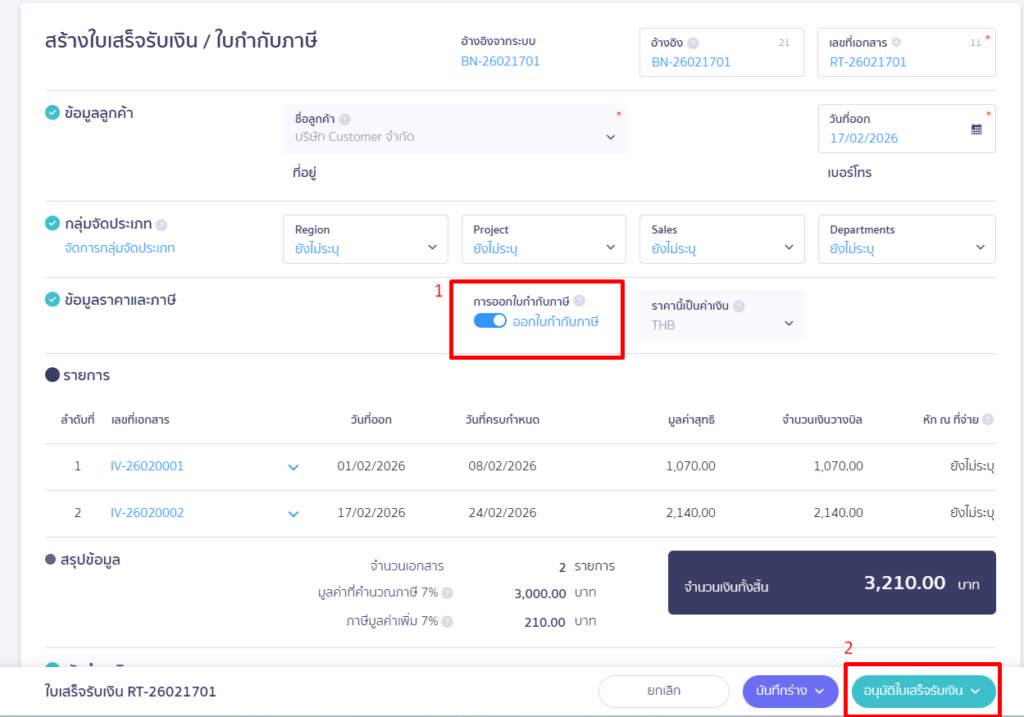Screen dimensions: 1024x717
Task: Toggle the ออกใบกำกับภาษี switch
Action: [490, 321]
